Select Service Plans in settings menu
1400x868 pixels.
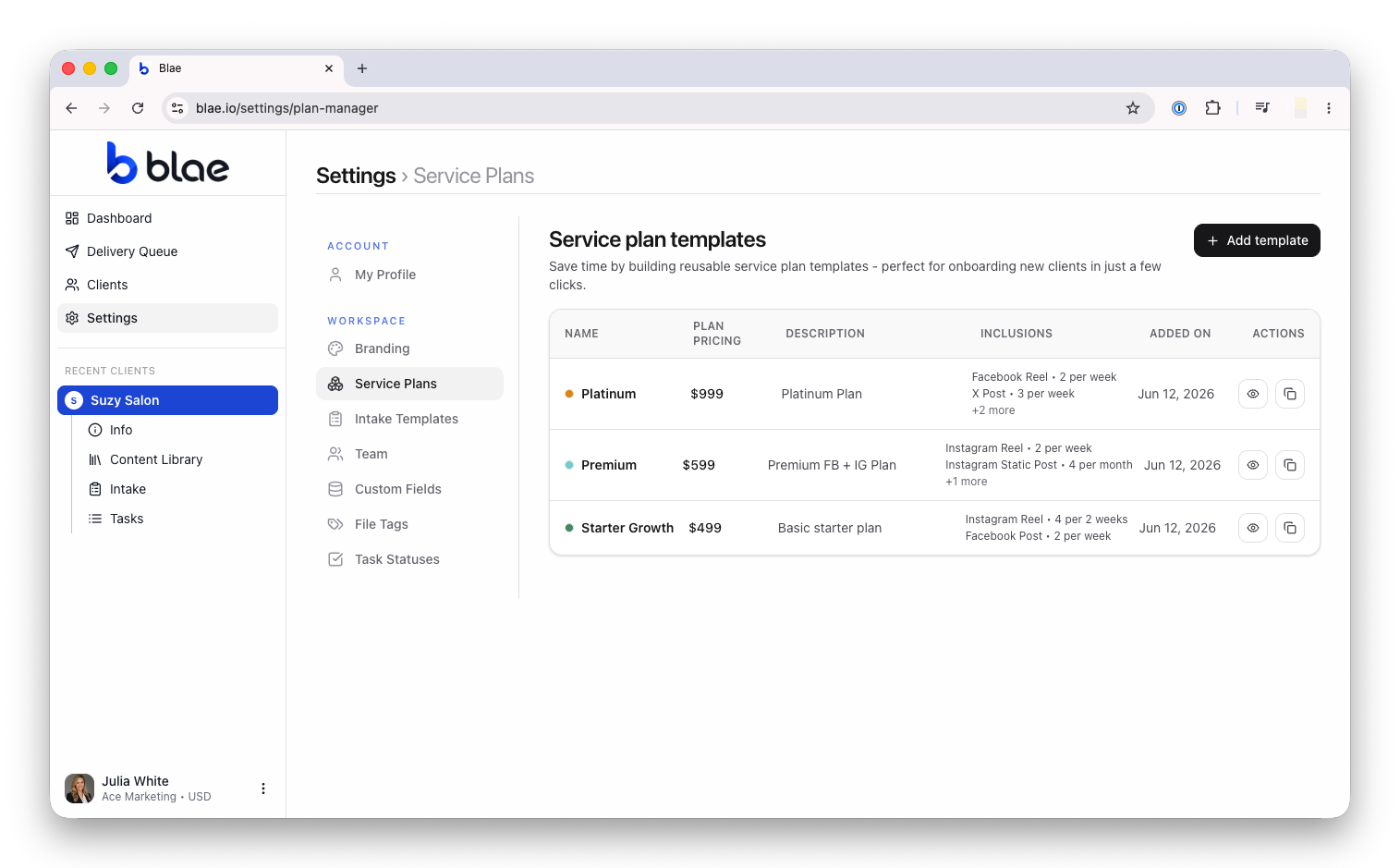point(409,384)
